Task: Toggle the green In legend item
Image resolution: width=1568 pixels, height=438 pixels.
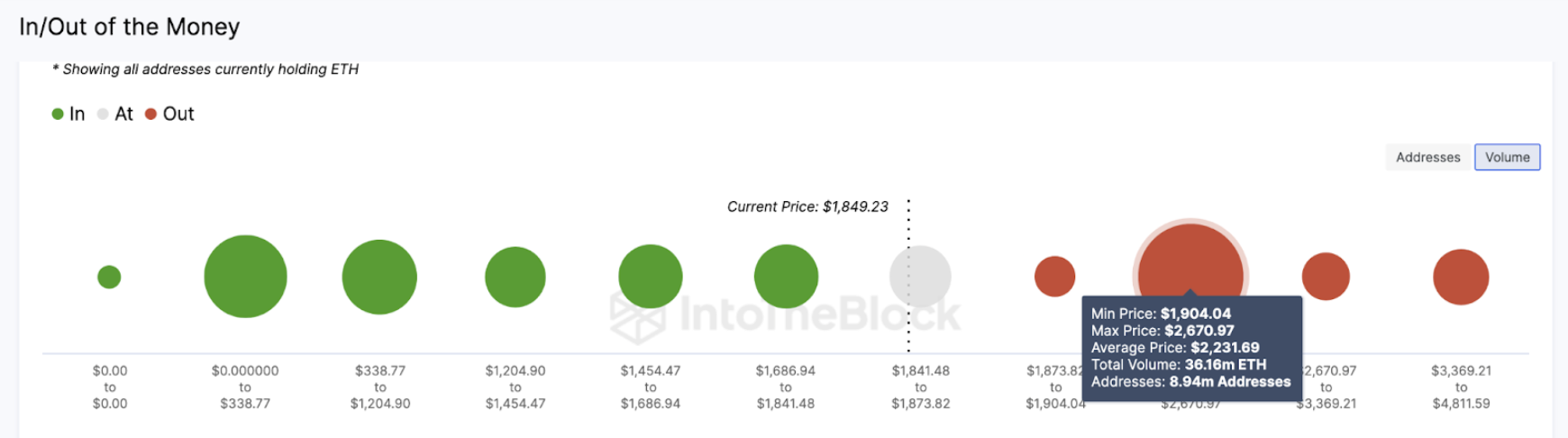Action: coord(68,114)
